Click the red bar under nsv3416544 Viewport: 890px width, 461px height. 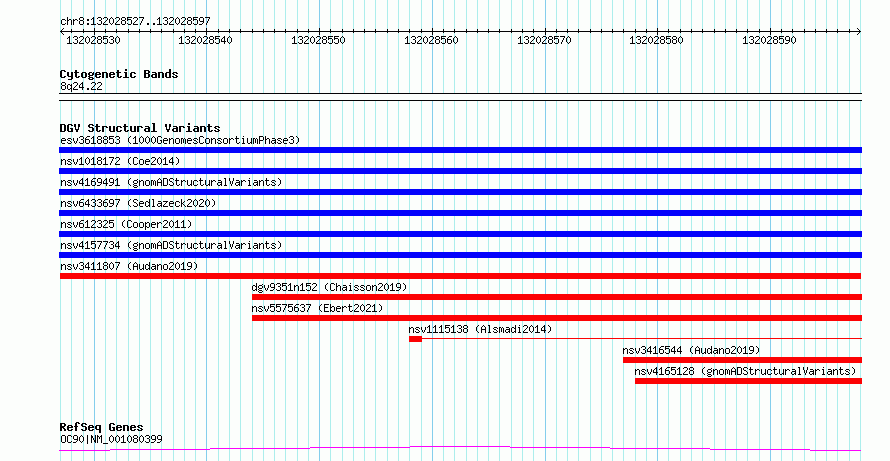click(x=742, y=360)
